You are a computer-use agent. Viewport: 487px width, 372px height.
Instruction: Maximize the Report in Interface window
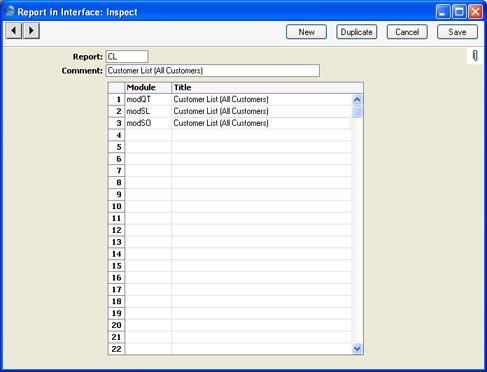[x=459, y=12]
